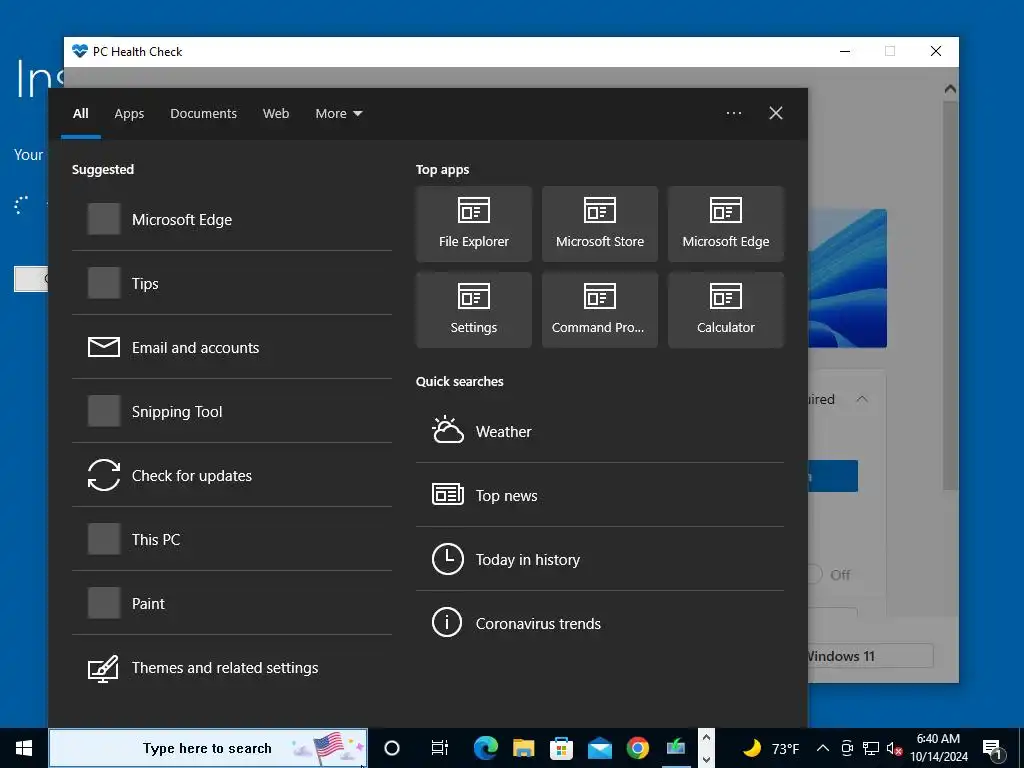Viewport: 1024px width, 768px height.
Task: Switch to All search tab
Action: [81, 114]
